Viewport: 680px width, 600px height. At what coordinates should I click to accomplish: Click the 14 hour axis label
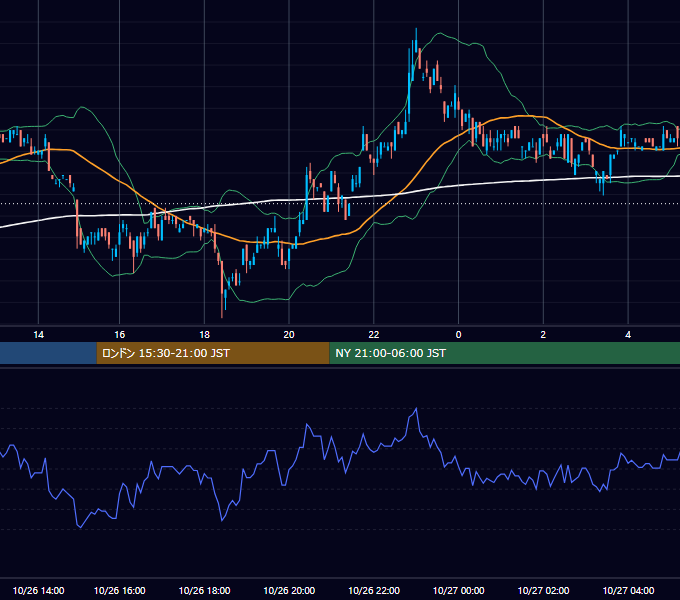39,335
